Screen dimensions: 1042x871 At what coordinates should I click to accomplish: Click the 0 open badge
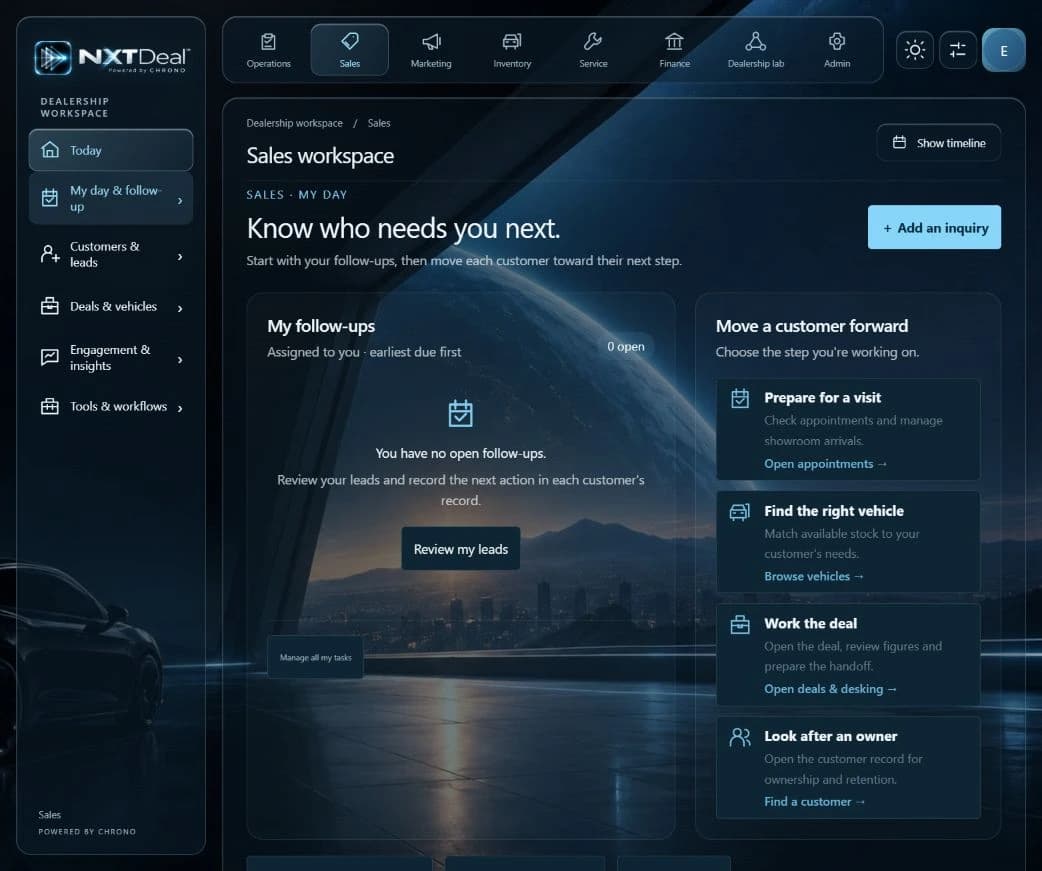pos(625,346)
